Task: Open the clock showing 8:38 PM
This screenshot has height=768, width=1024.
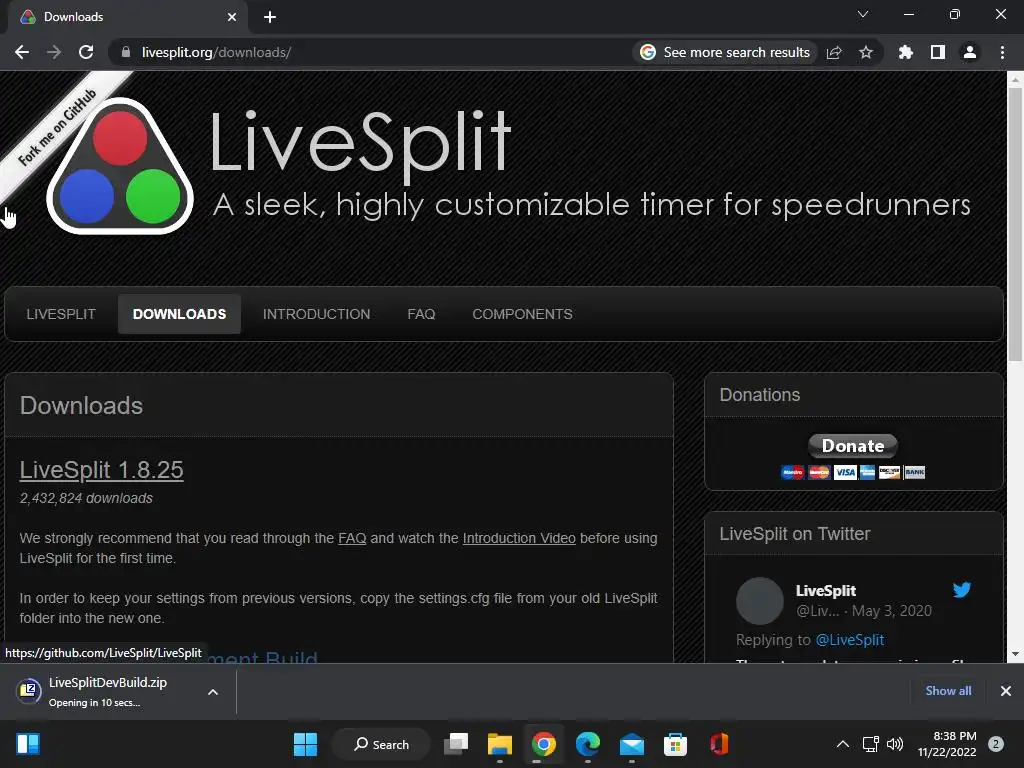Action: (947, 744)
